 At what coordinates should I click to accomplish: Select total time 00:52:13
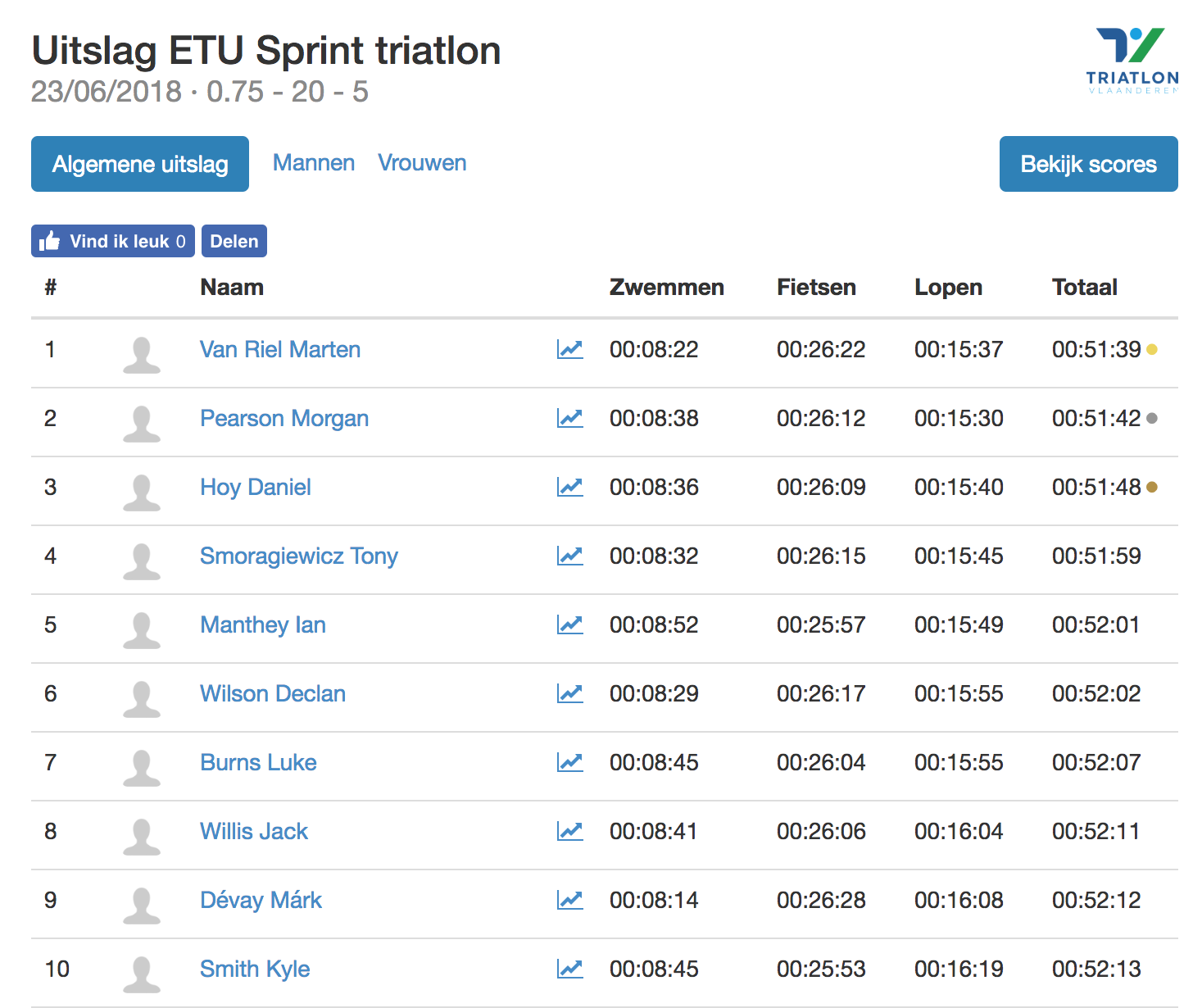[1096, 969]
